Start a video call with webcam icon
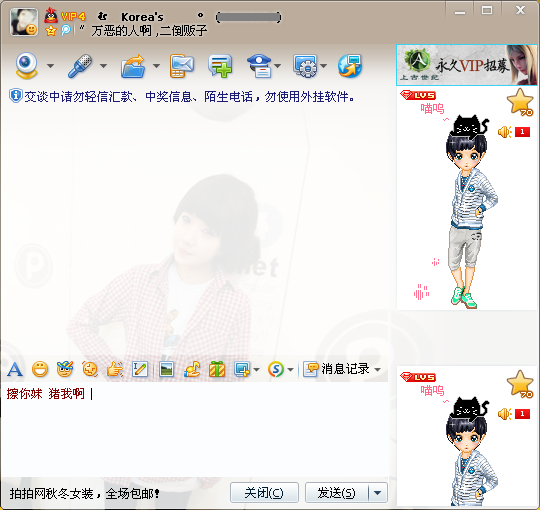540x510 pixels. tap(27, 65)
